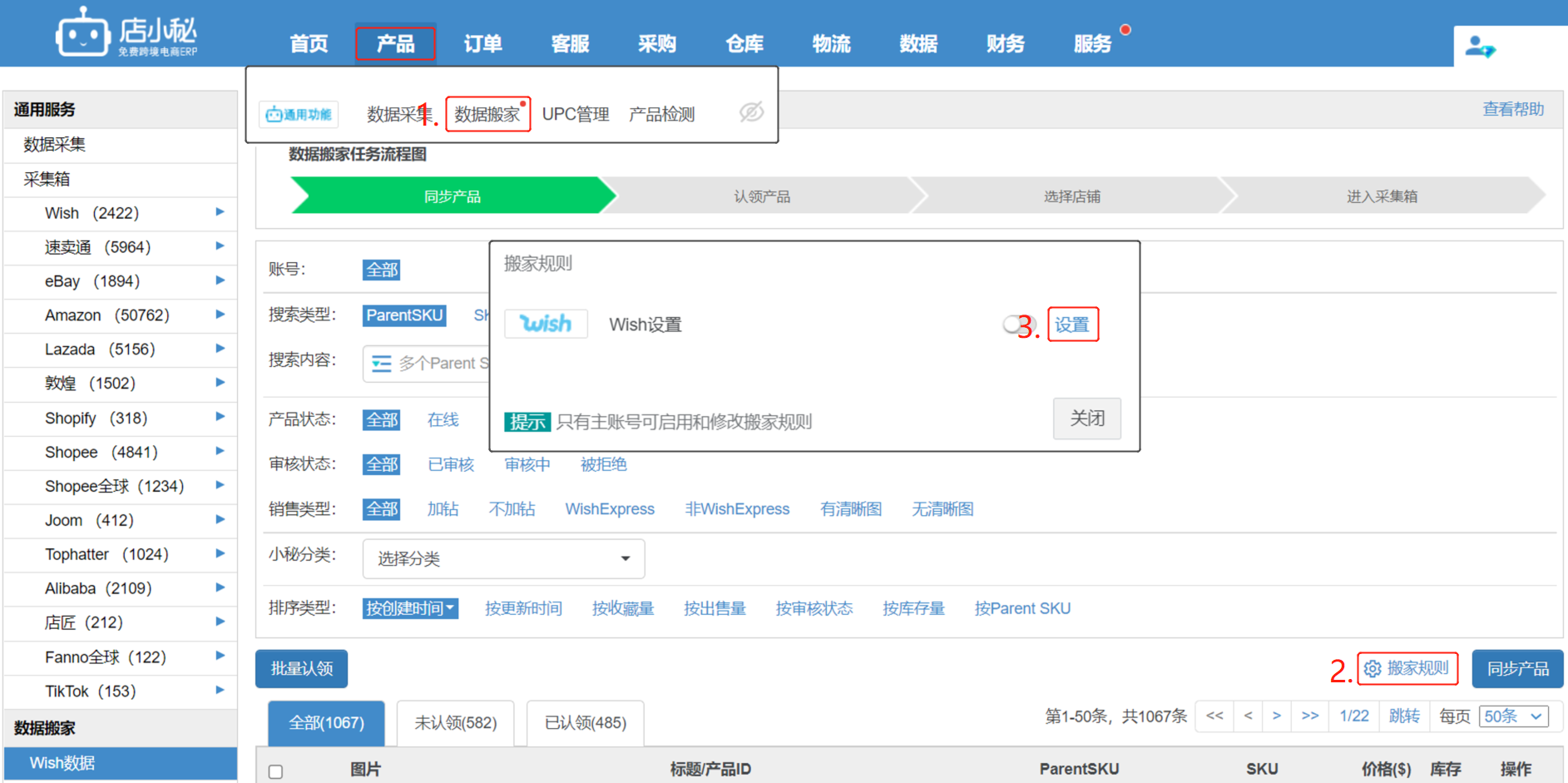Switch to the 未认领(582) tab
Image resolution: width=1568 pixels, height=783 pixels.
click(456, 723)
